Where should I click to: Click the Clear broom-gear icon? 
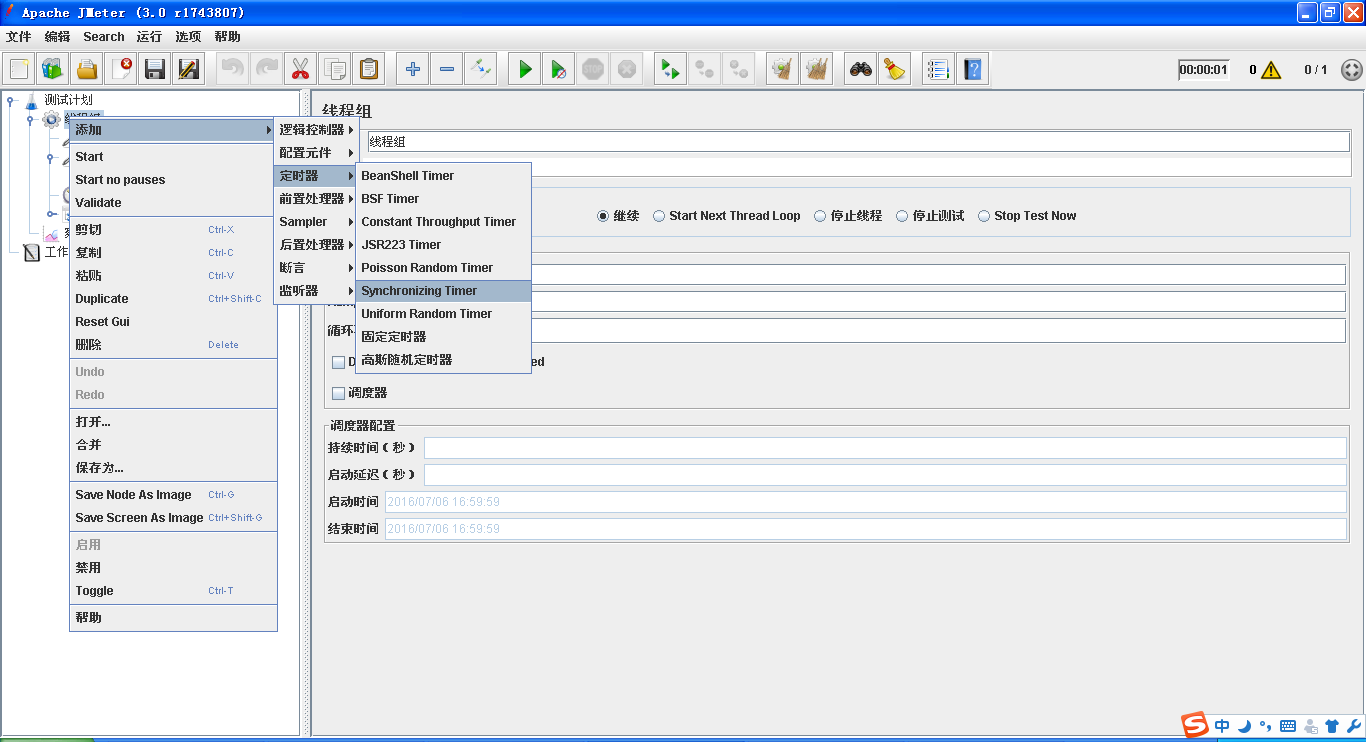coord(782,69)
